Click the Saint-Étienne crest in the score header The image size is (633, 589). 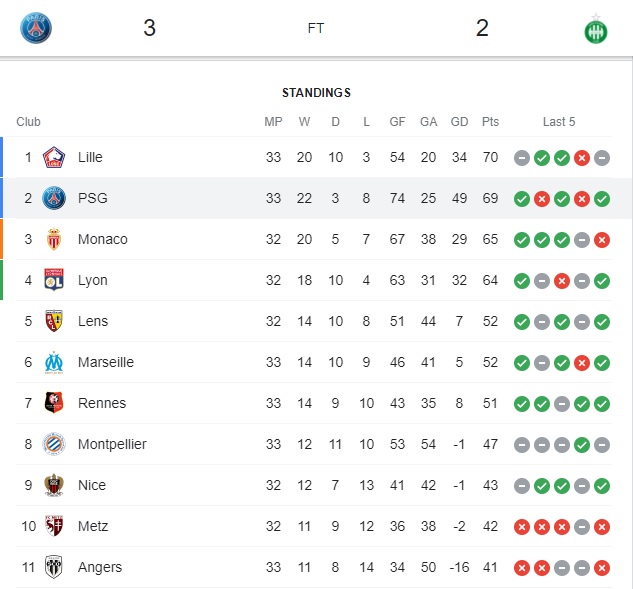click(596, 29)
